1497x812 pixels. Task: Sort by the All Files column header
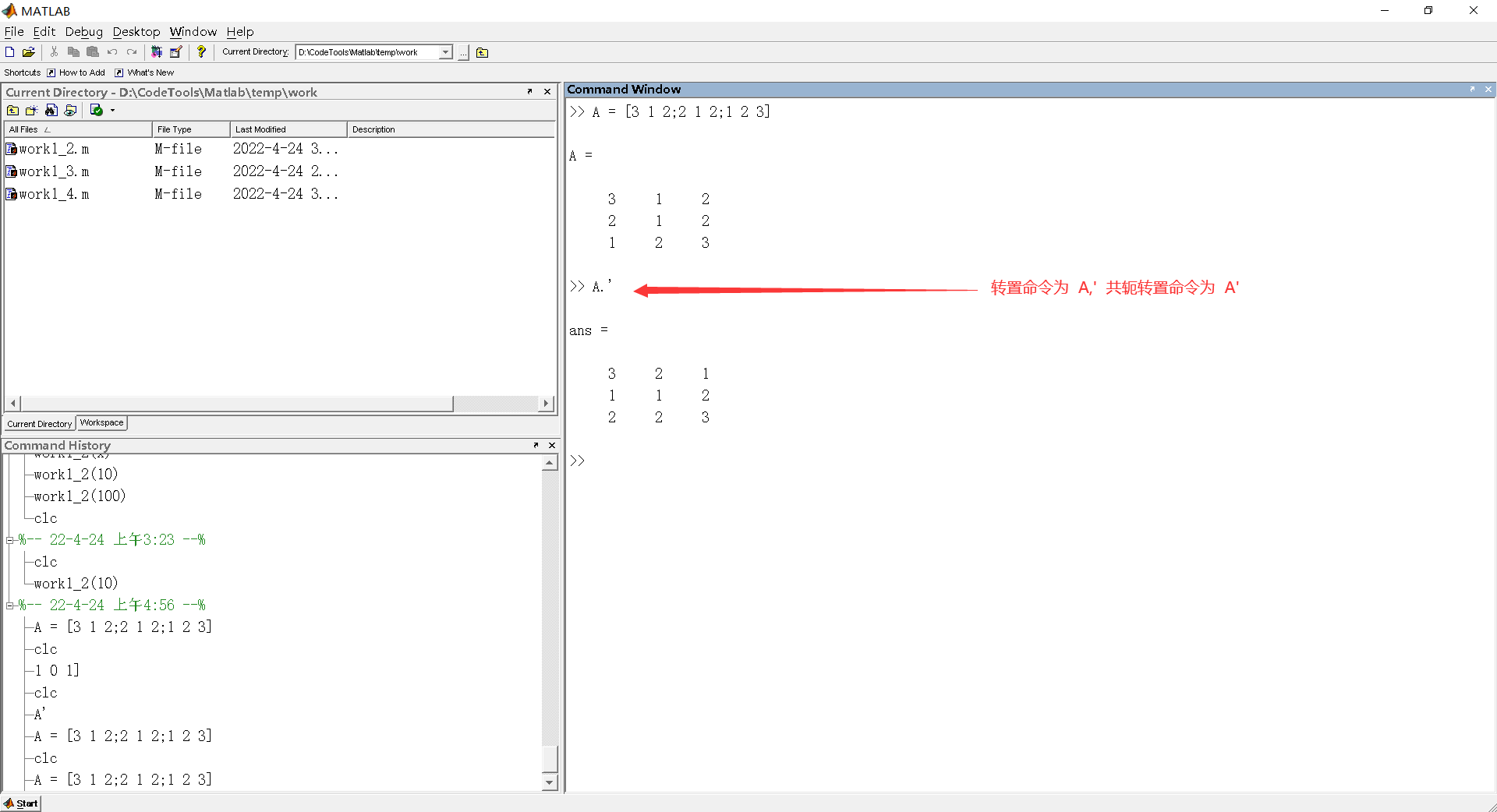click(78, 129)
